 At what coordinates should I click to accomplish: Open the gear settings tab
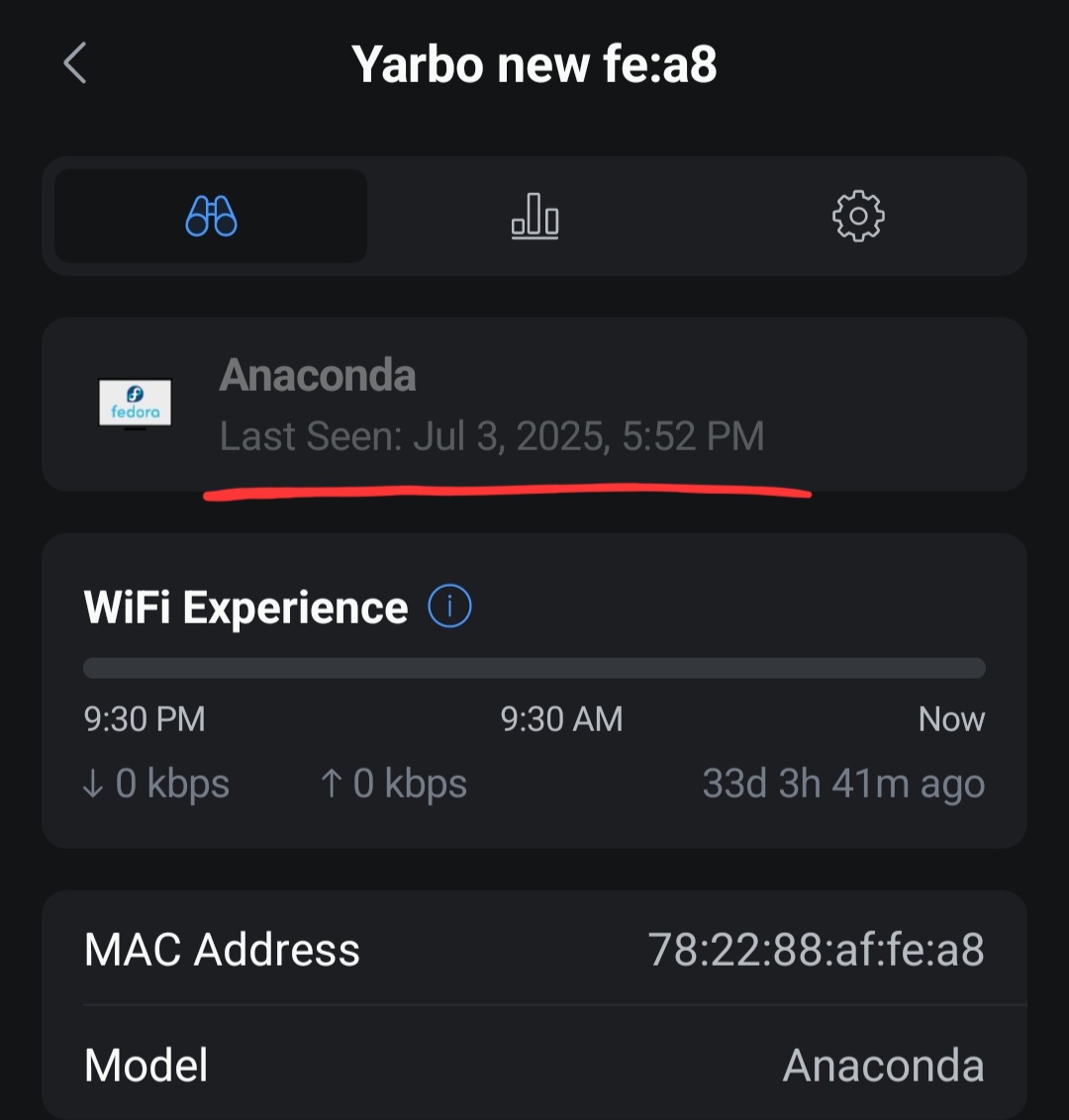click(858, 216)
